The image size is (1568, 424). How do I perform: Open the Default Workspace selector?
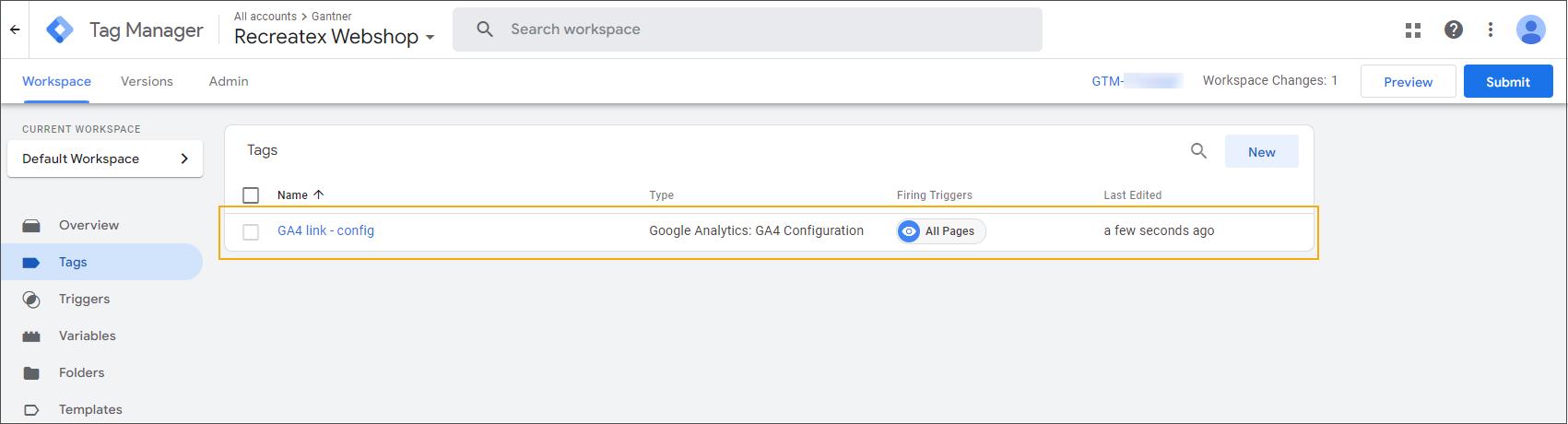coord(105,159)
